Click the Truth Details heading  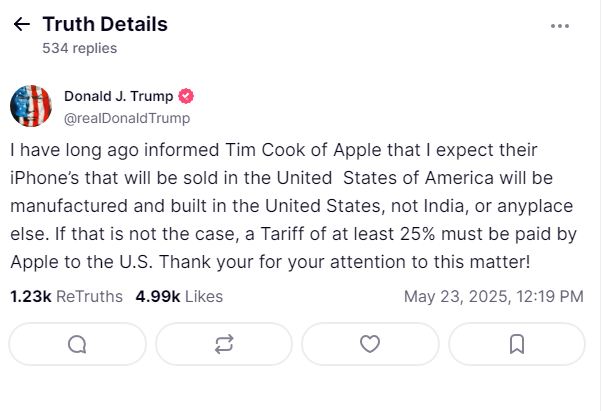click(x=105, y=24)
